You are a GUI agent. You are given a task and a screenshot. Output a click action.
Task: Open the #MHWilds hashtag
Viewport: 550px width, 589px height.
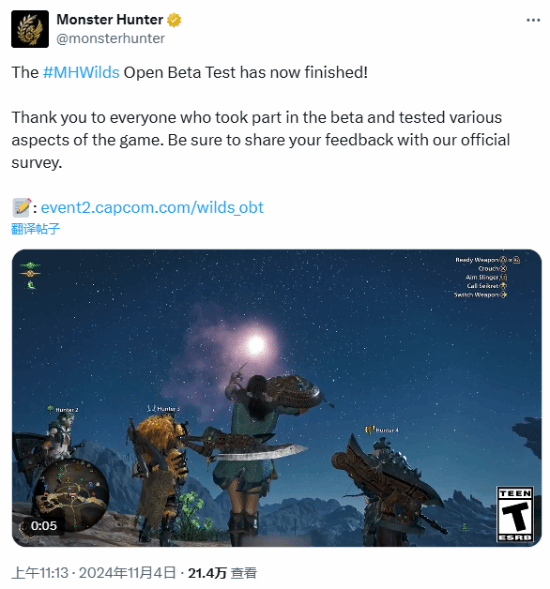click(x=81, y=72)
